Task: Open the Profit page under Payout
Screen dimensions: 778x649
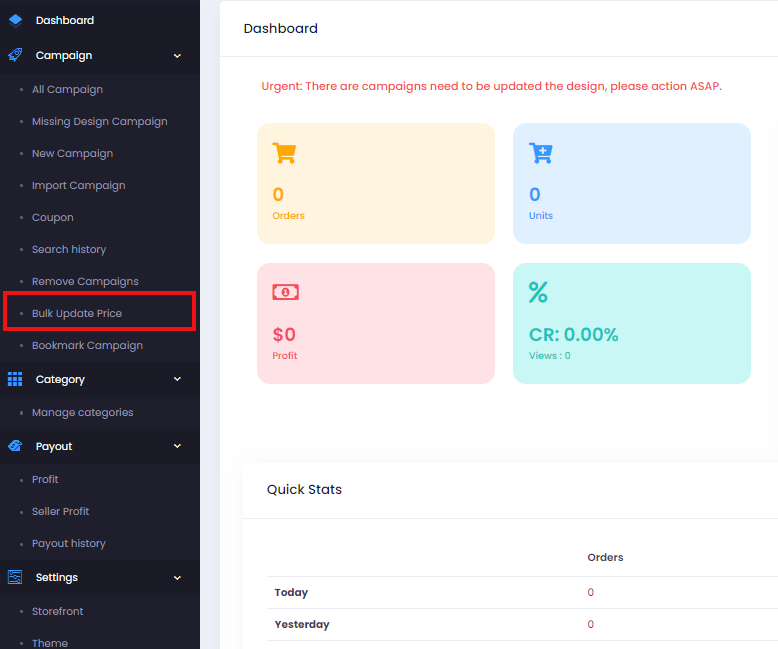Action: pyautogui.click(x=45, y=479)
